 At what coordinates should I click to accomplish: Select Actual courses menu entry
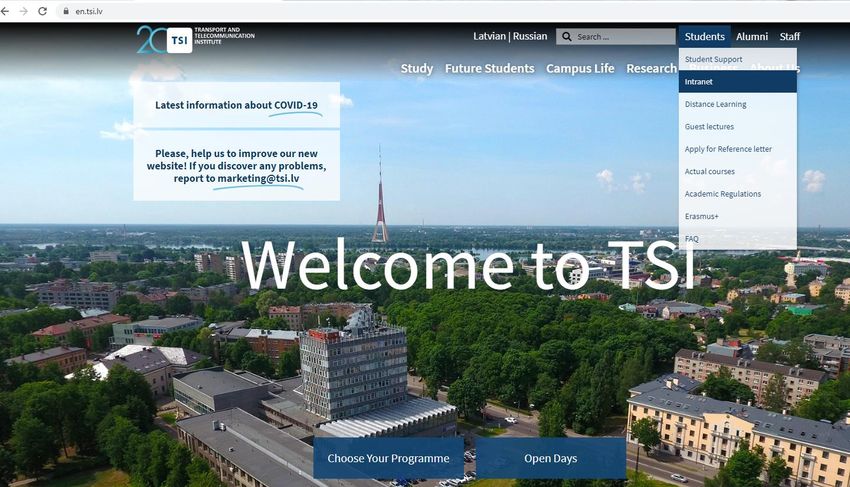(x=737, y=171)
